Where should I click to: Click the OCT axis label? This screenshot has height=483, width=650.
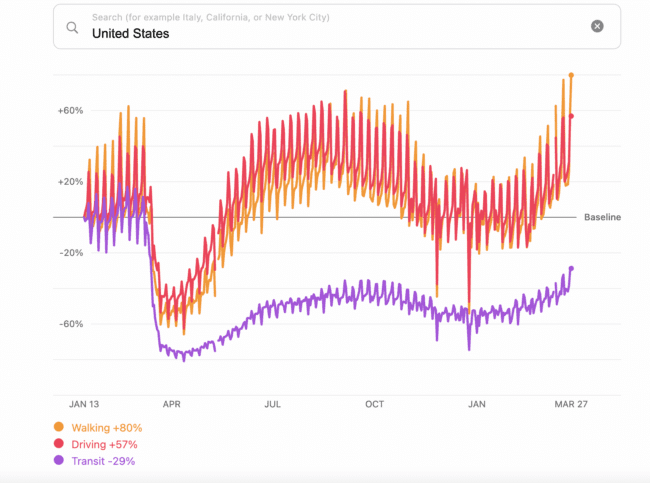(x=374, y=405)
